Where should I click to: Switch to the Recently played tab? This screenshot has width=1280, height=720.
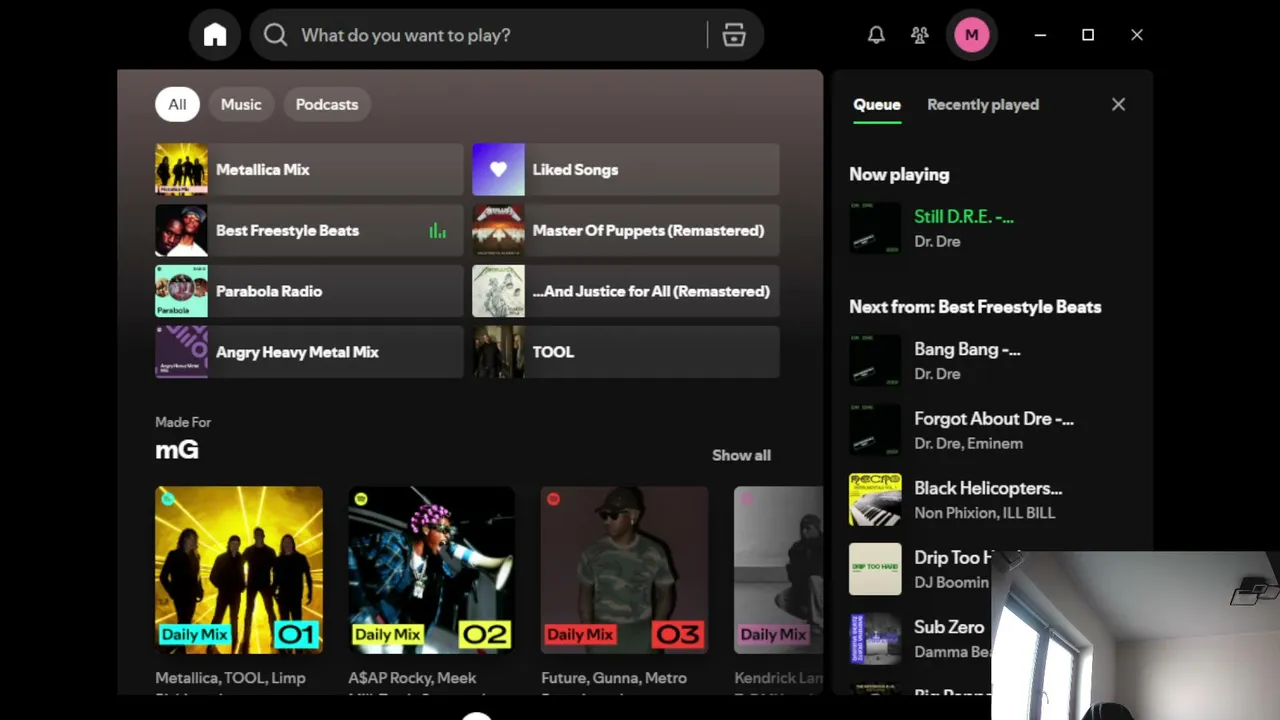point(983,104)
